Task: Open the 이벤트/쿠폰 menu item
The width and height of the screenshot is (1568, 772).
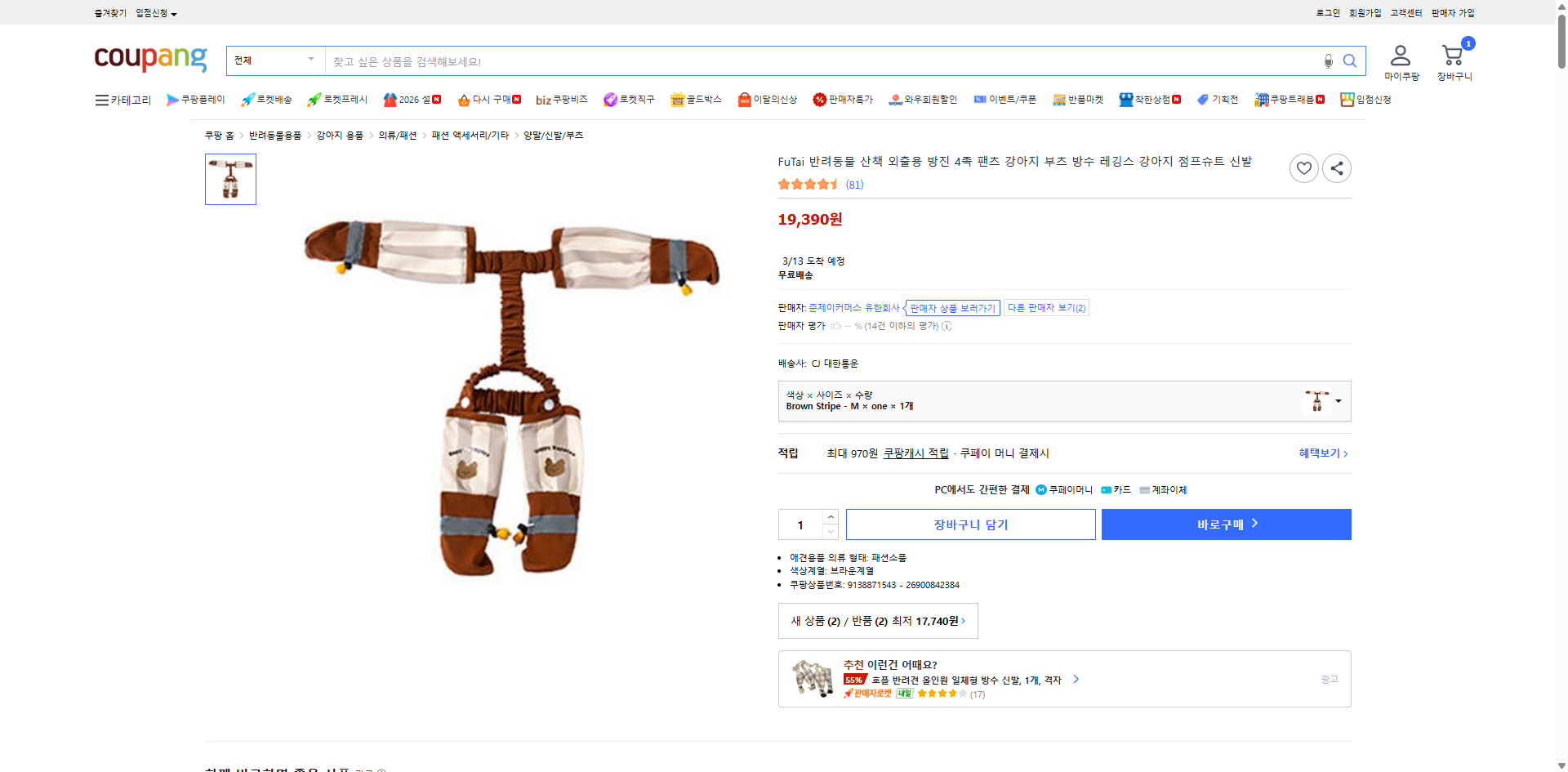Action: pos(1004,99)
